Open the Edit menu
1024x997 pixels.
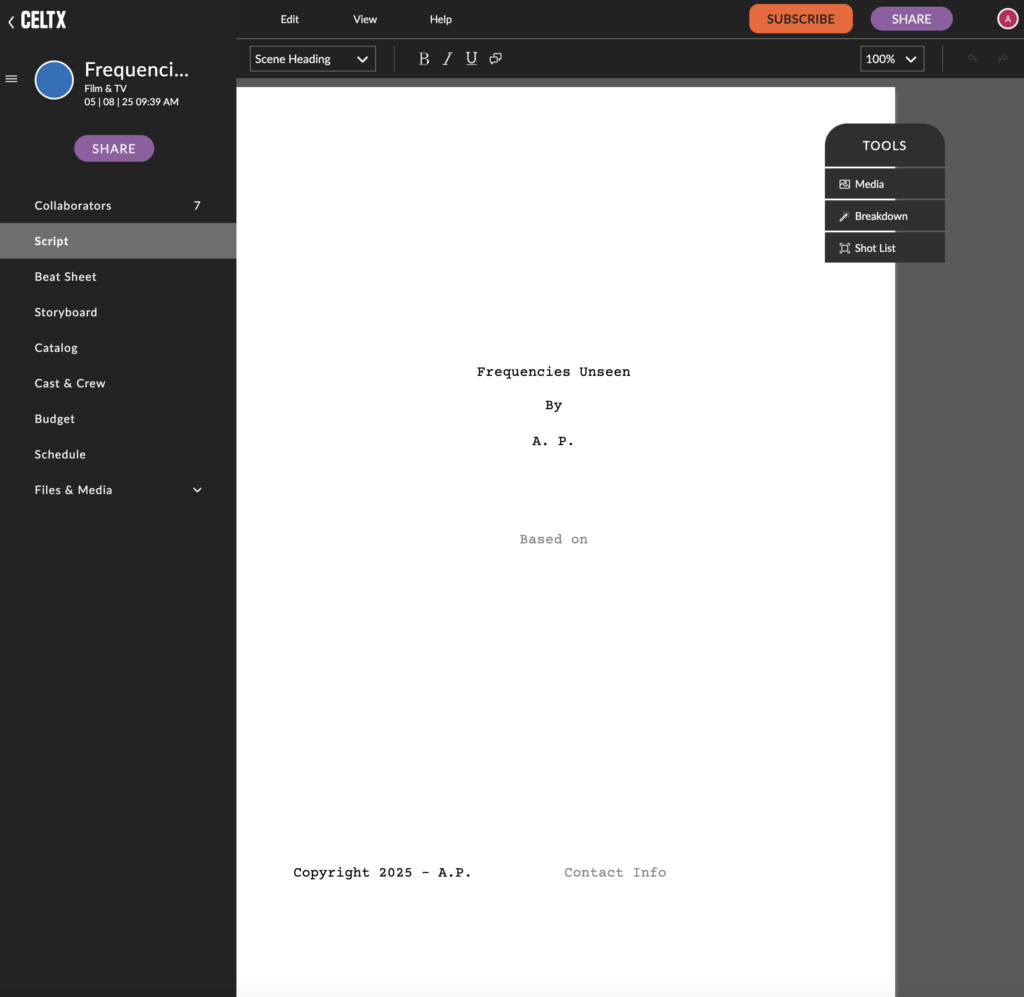[x=289, y=19]
